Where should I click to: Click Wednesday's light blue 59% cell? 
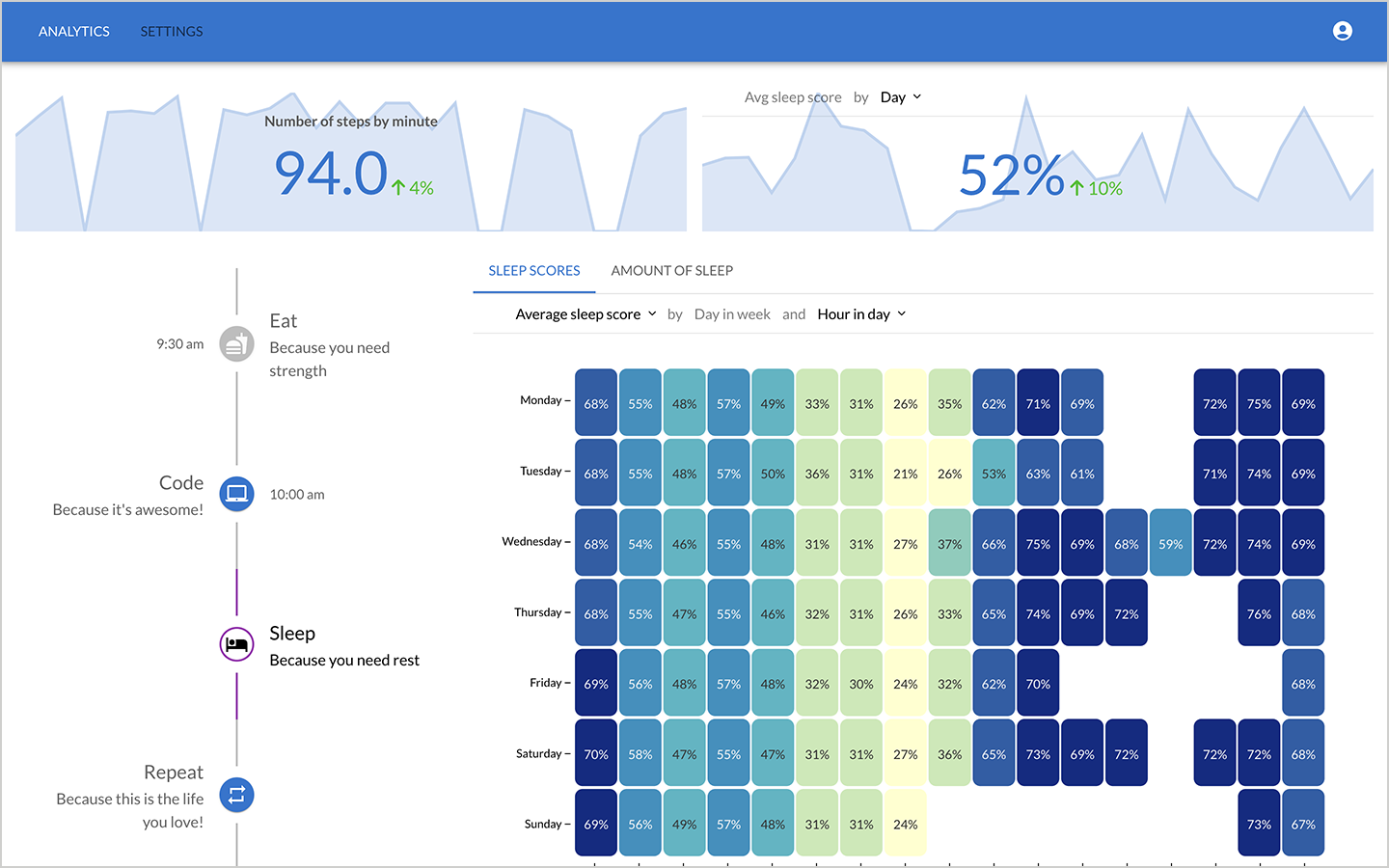coord(1170,543)
